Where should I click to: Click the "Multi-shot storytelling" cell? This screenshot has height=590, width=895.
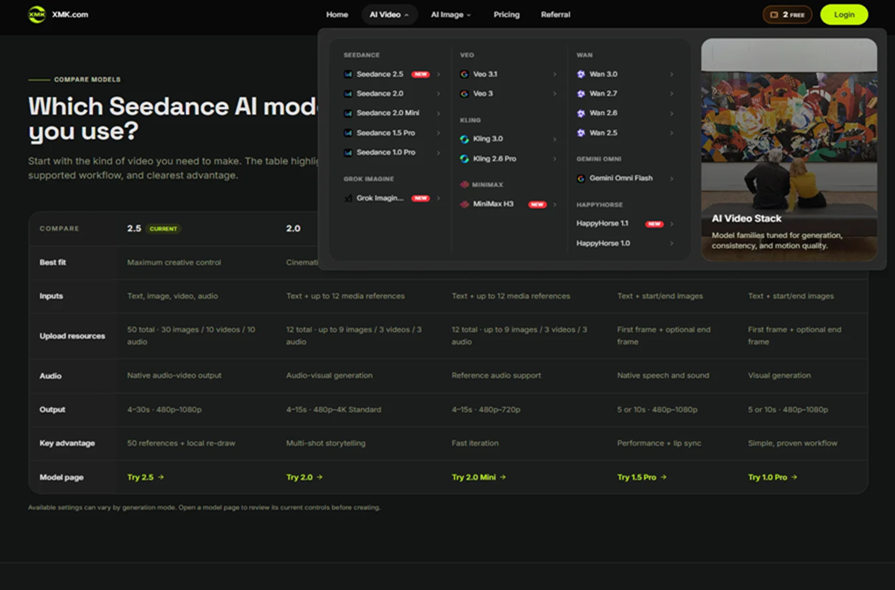[x=326, y=443]
